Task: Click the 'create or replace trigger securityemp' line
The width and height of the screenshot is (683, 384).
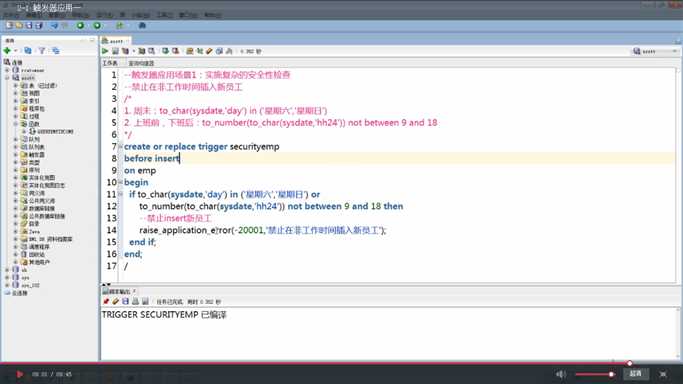Action: click(x=202, y=147)
